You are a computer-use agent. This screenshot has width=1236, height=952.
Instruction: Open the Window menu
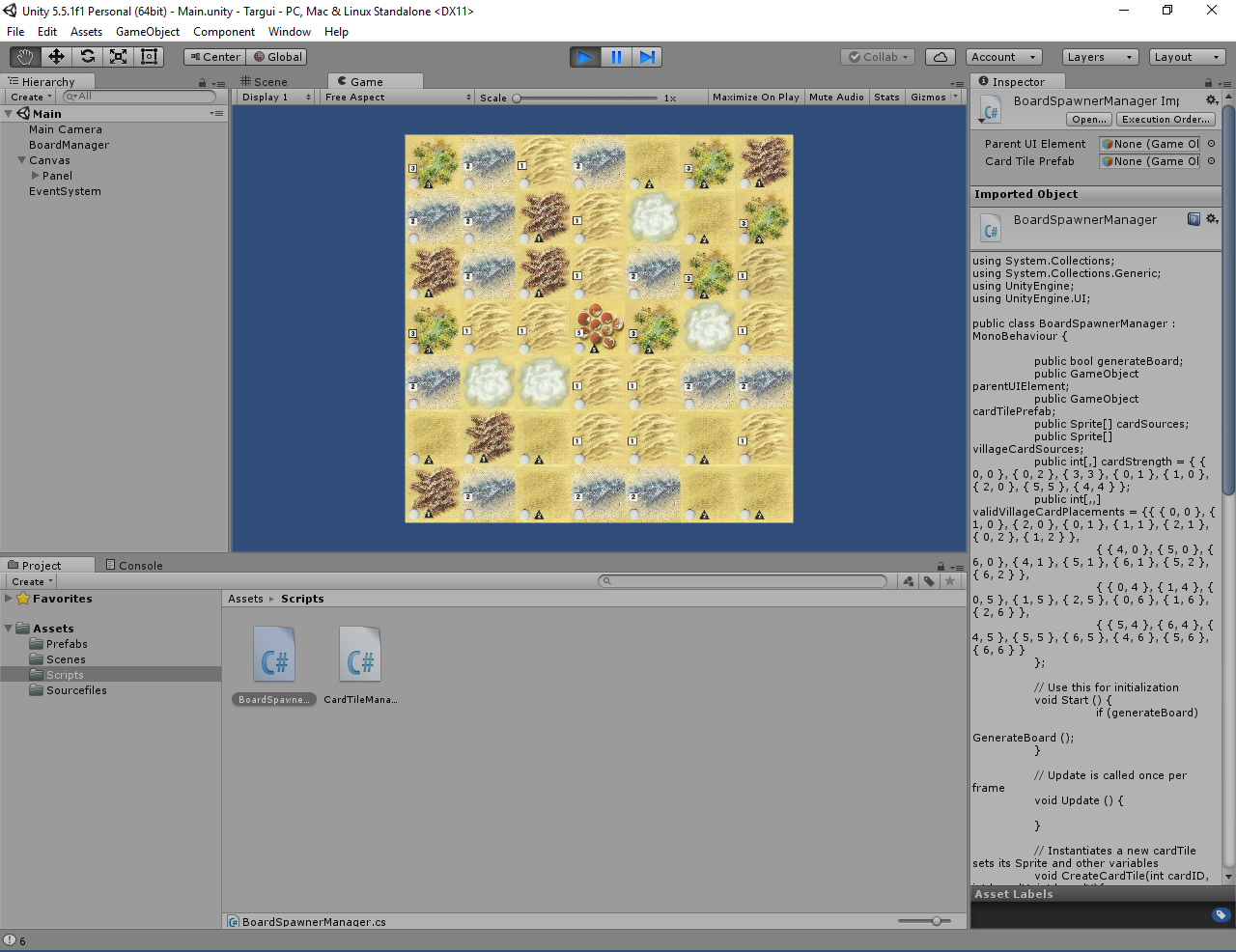pos(290,32)
